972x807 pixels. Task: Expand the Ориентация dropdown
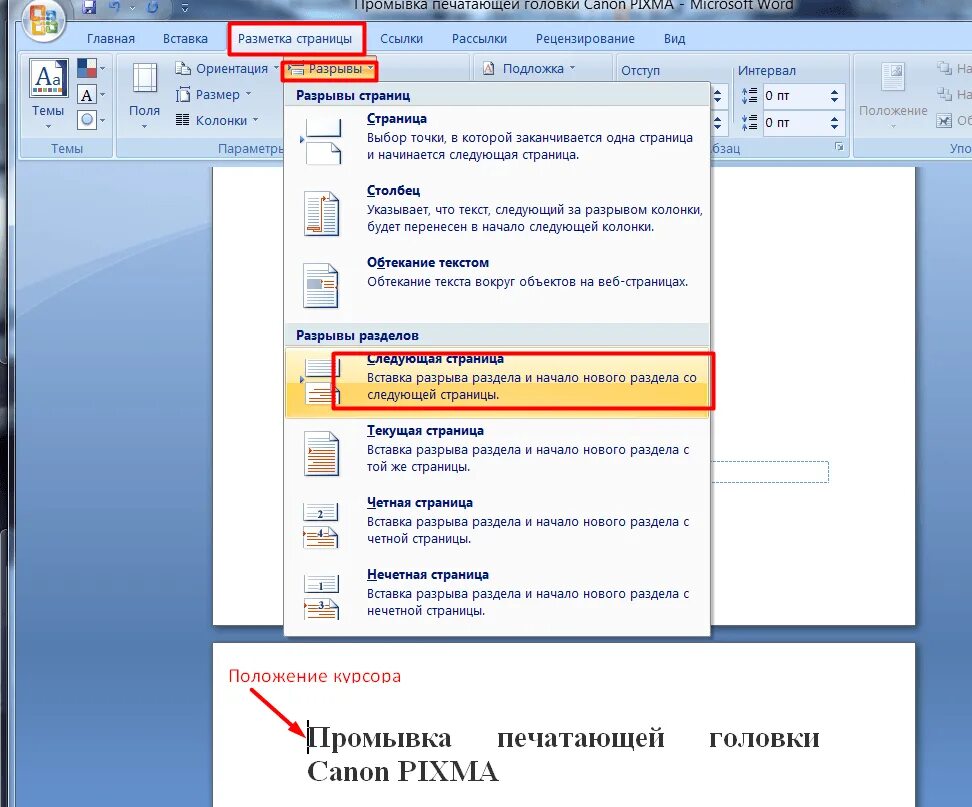pyautogui.click(x=226, y=68)
